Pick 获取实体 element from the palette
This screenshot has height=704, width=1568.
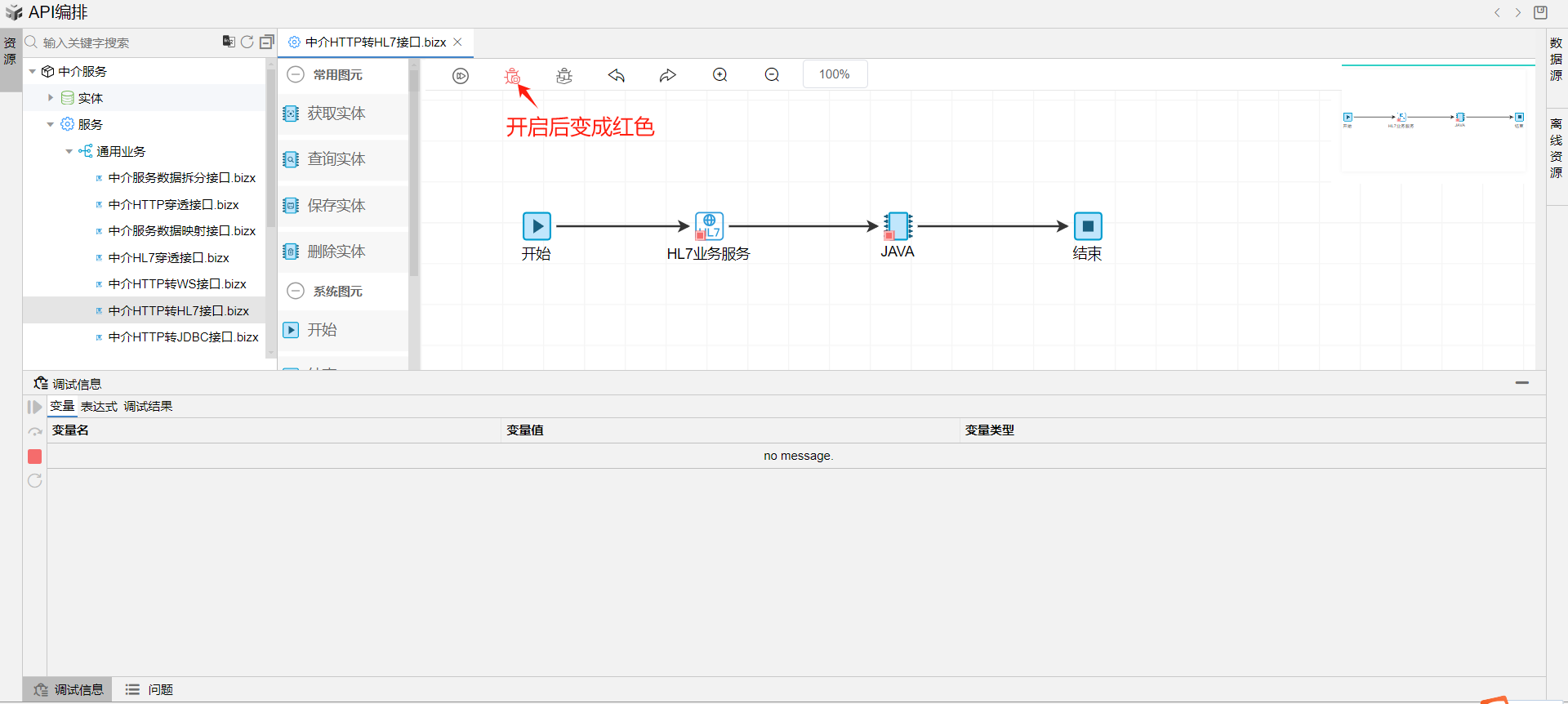click(x=336, y=114)
